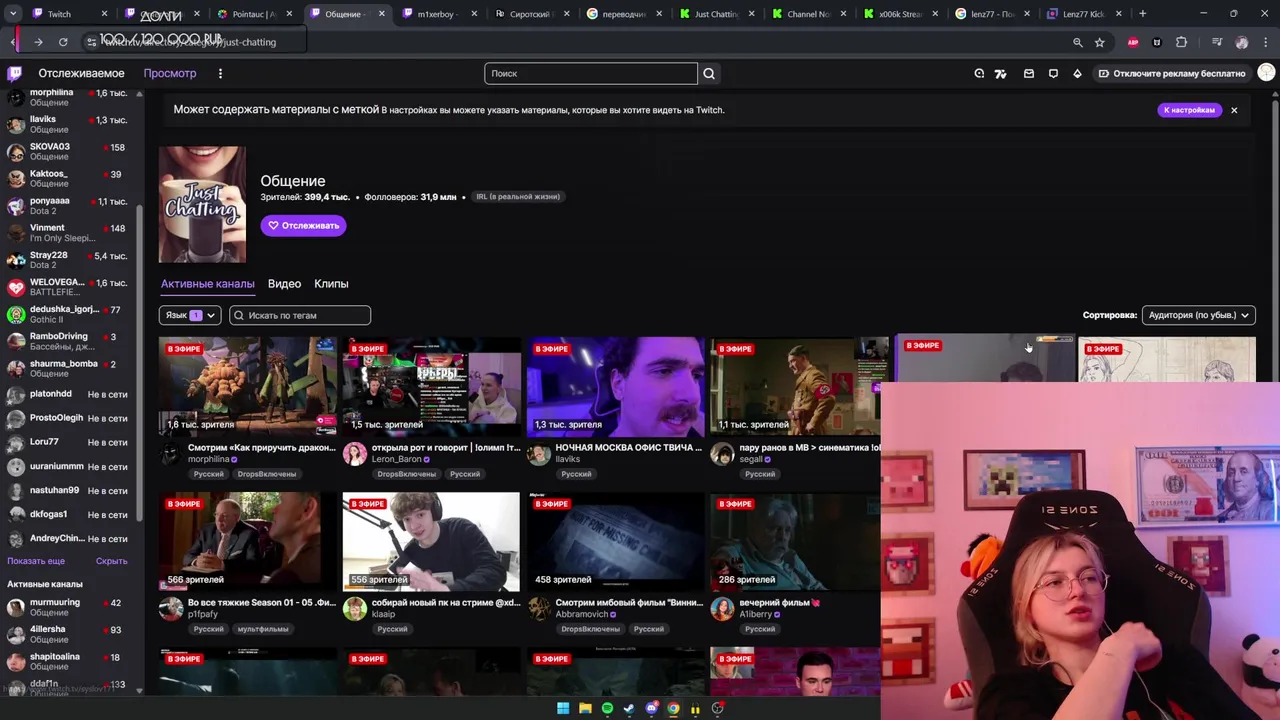
Task: Open Spotify from the taskbar
Action: point(607,708)
